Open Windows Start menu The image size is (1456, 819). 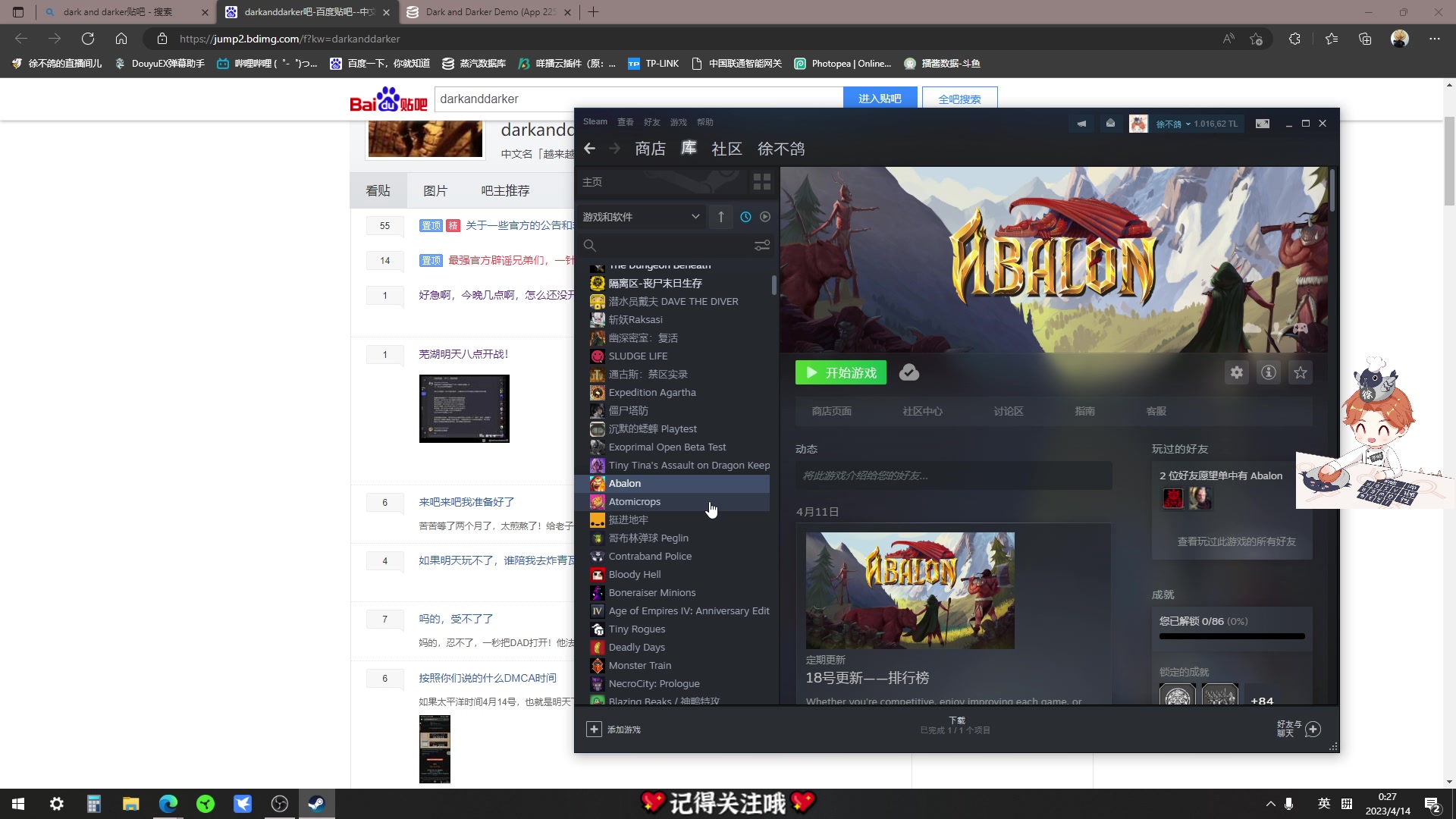tap(18, 804)
